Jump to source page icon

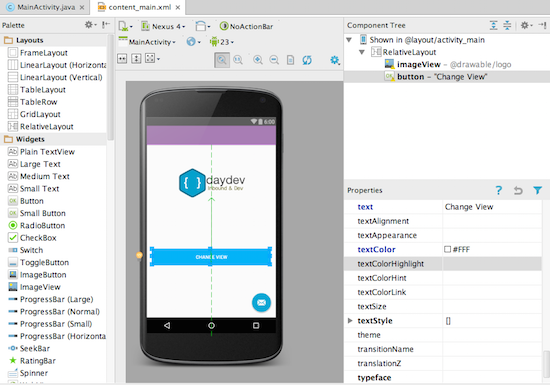290,60
